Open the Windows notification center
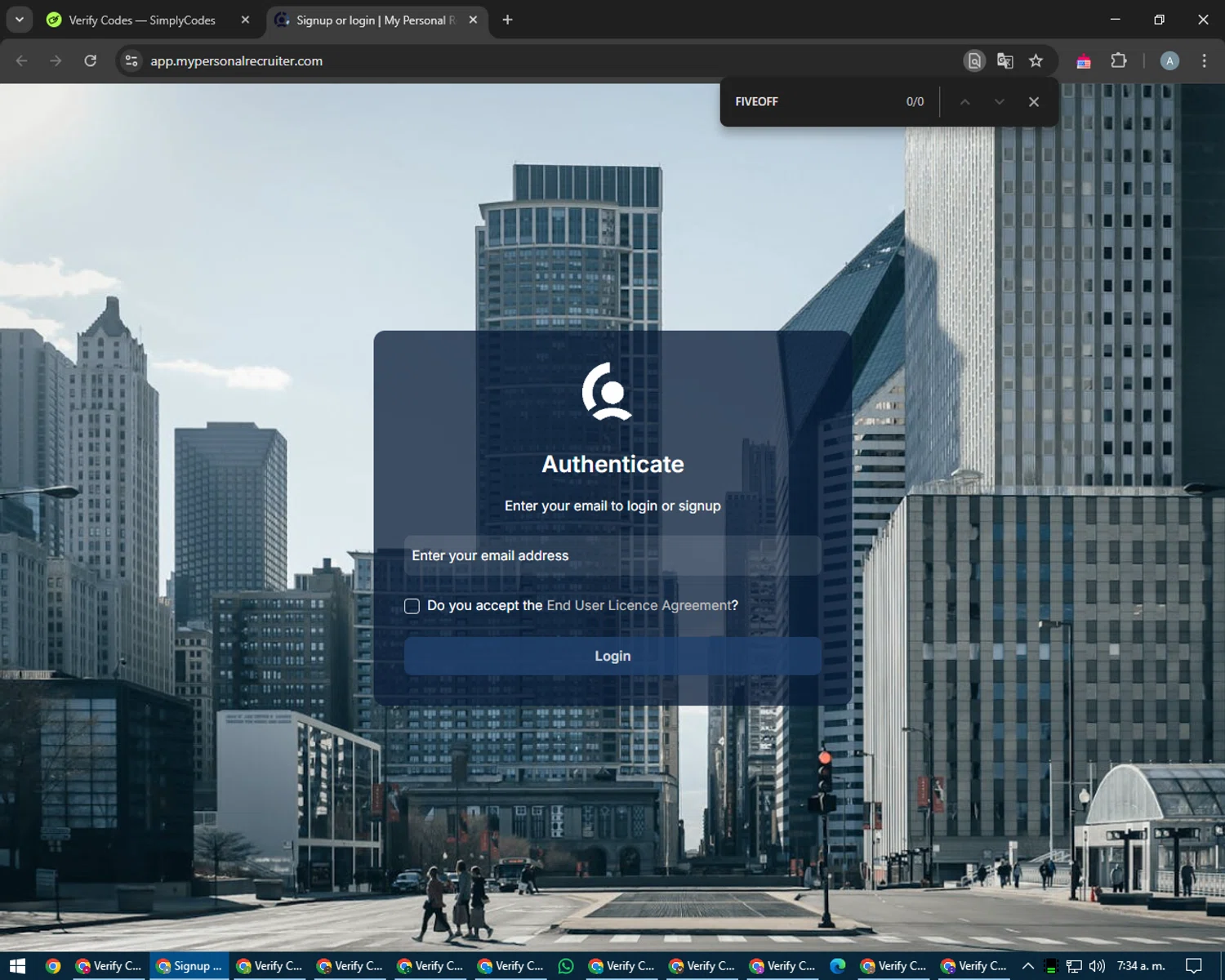The height and width of the screenshot is (980, 1225). pos(1194,966)
